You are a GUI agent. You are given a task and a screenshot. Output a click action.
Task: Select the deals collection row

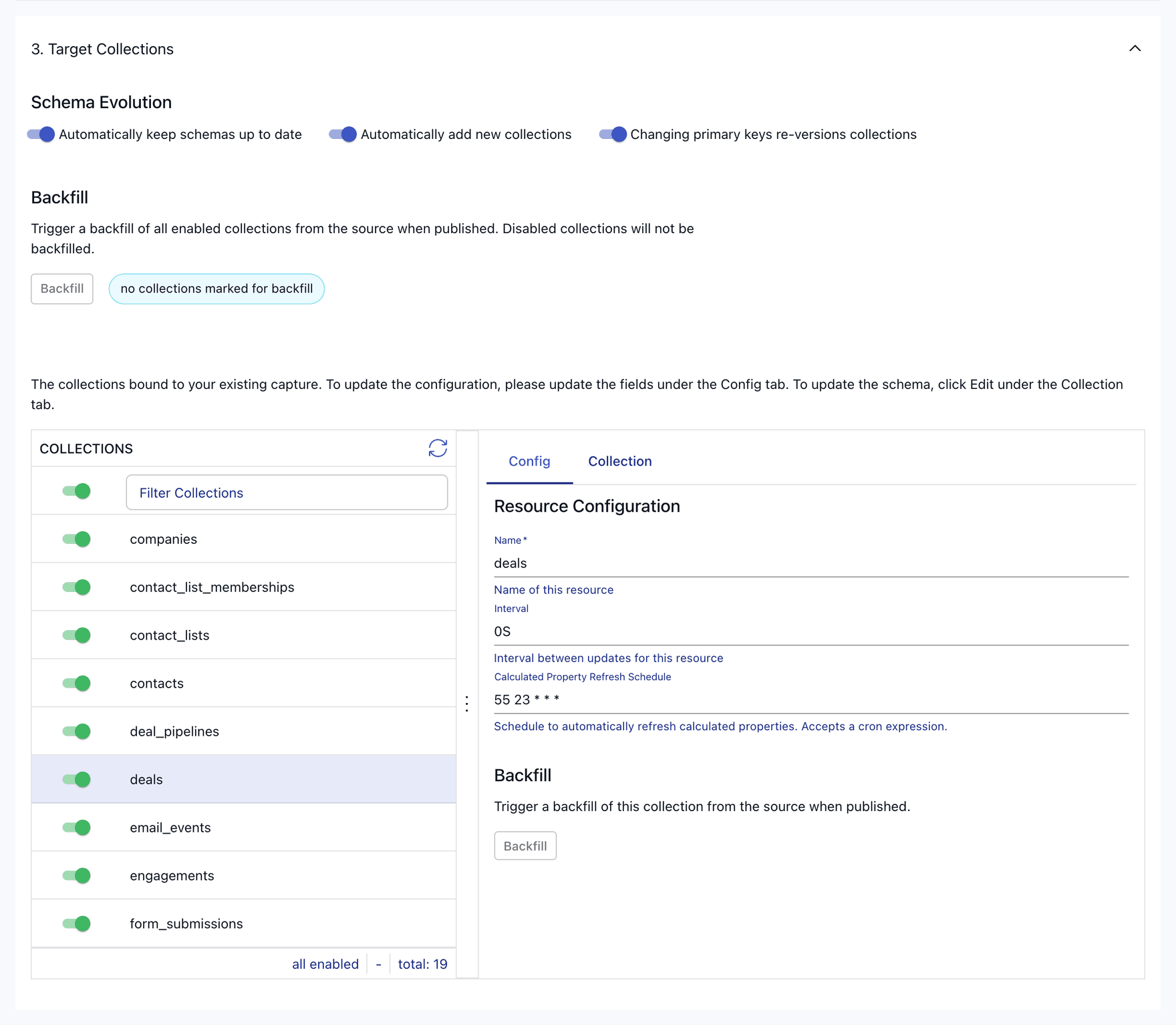pyautogui.click(x=244, y=780)
